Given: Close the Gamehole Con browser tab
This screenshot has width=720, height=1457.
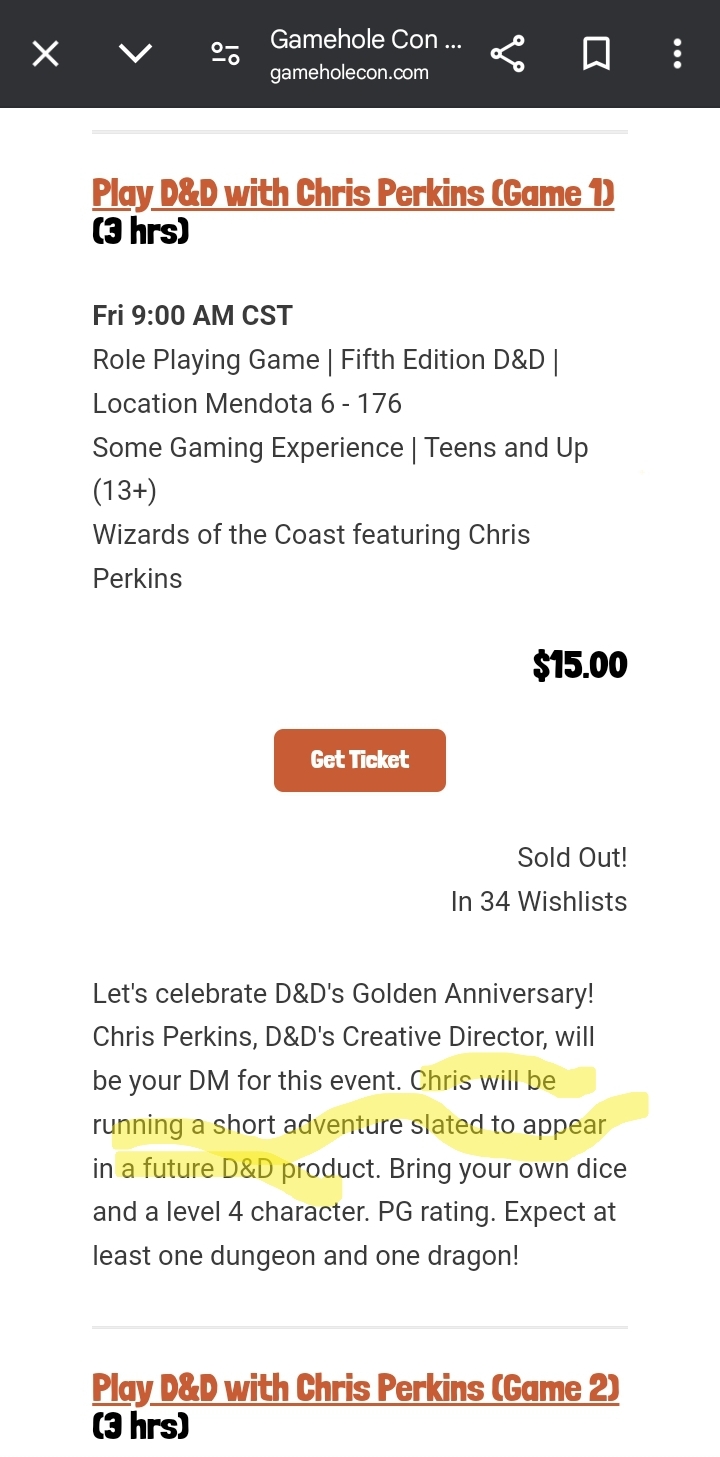Looking at the screenshot, I should 45,54.
